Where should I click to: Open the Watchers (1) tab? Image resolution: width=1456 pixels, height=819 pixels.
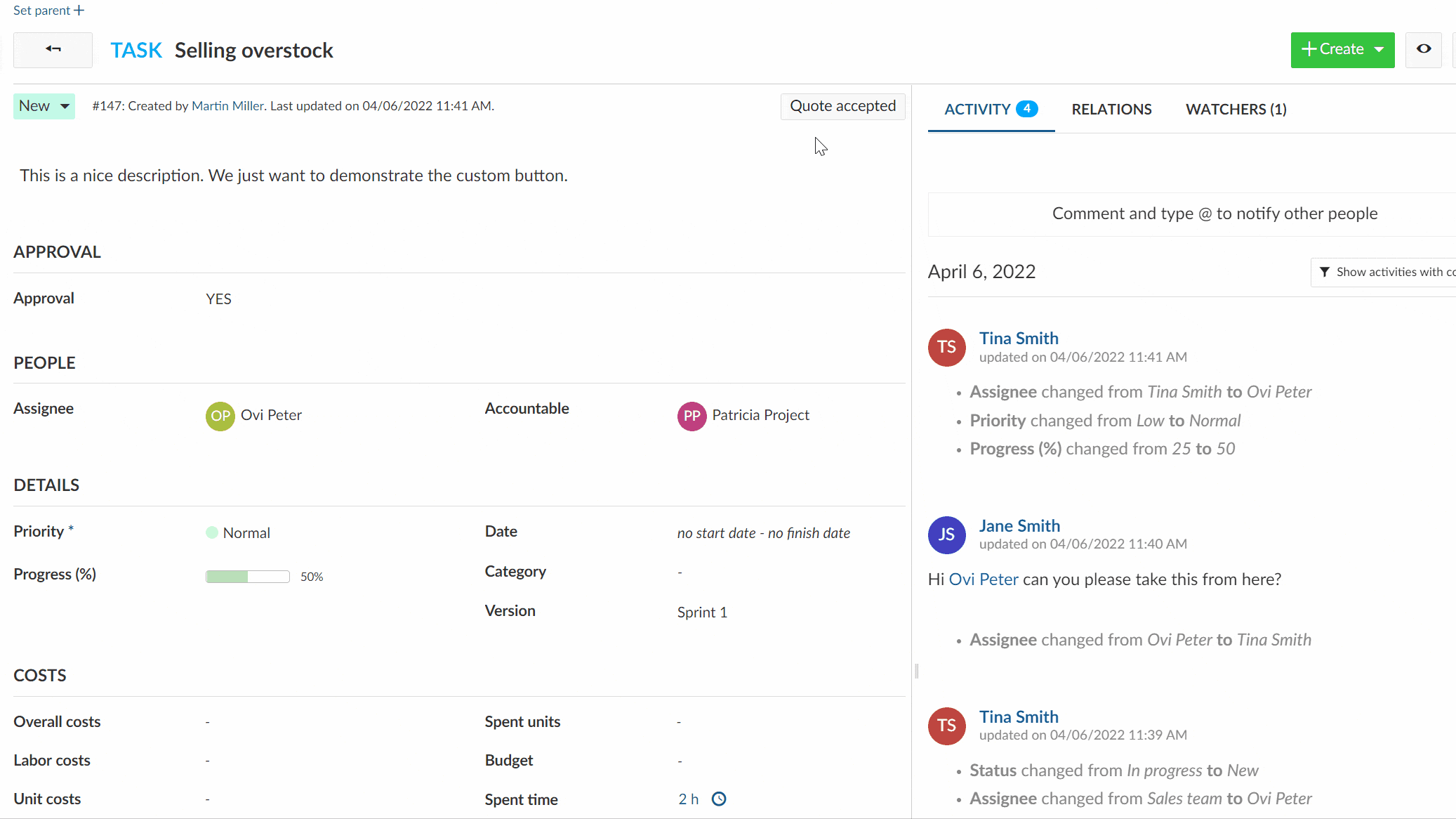coord(1236,110)
